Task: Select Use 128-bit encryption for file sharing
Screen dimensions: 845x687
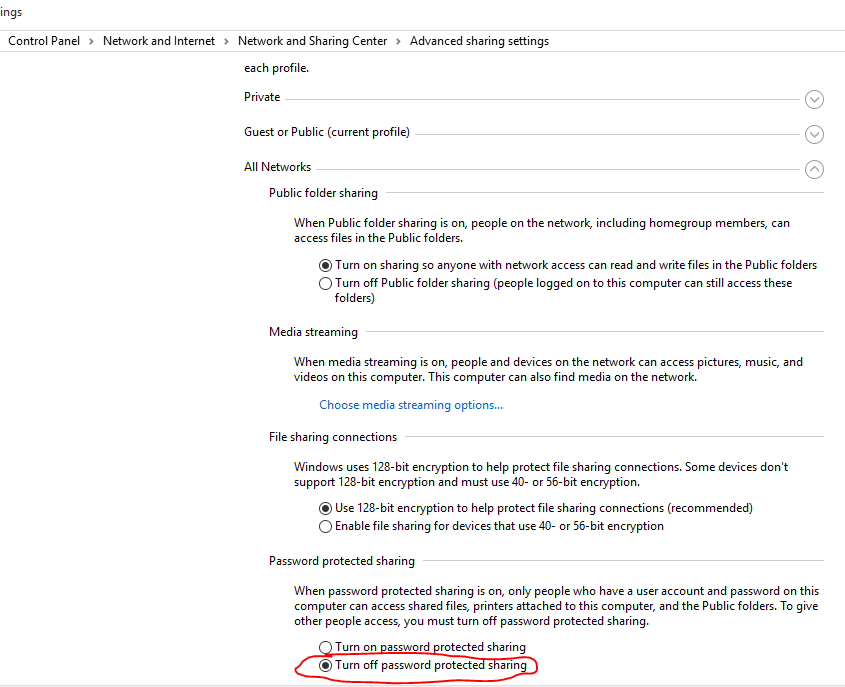Action: (x=325, y=507)
